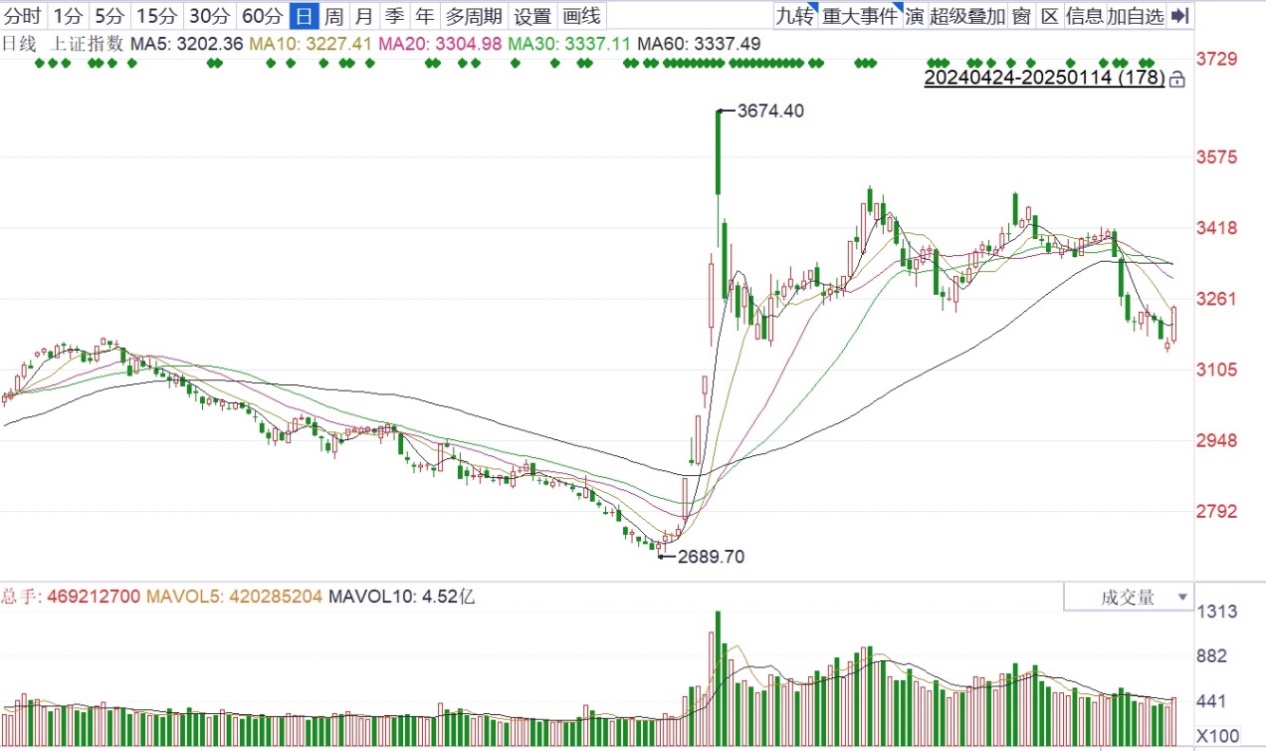Click the 2689.70 low price marker
The width and height of the screenshot is (1266, 751).
coord(710,557)
